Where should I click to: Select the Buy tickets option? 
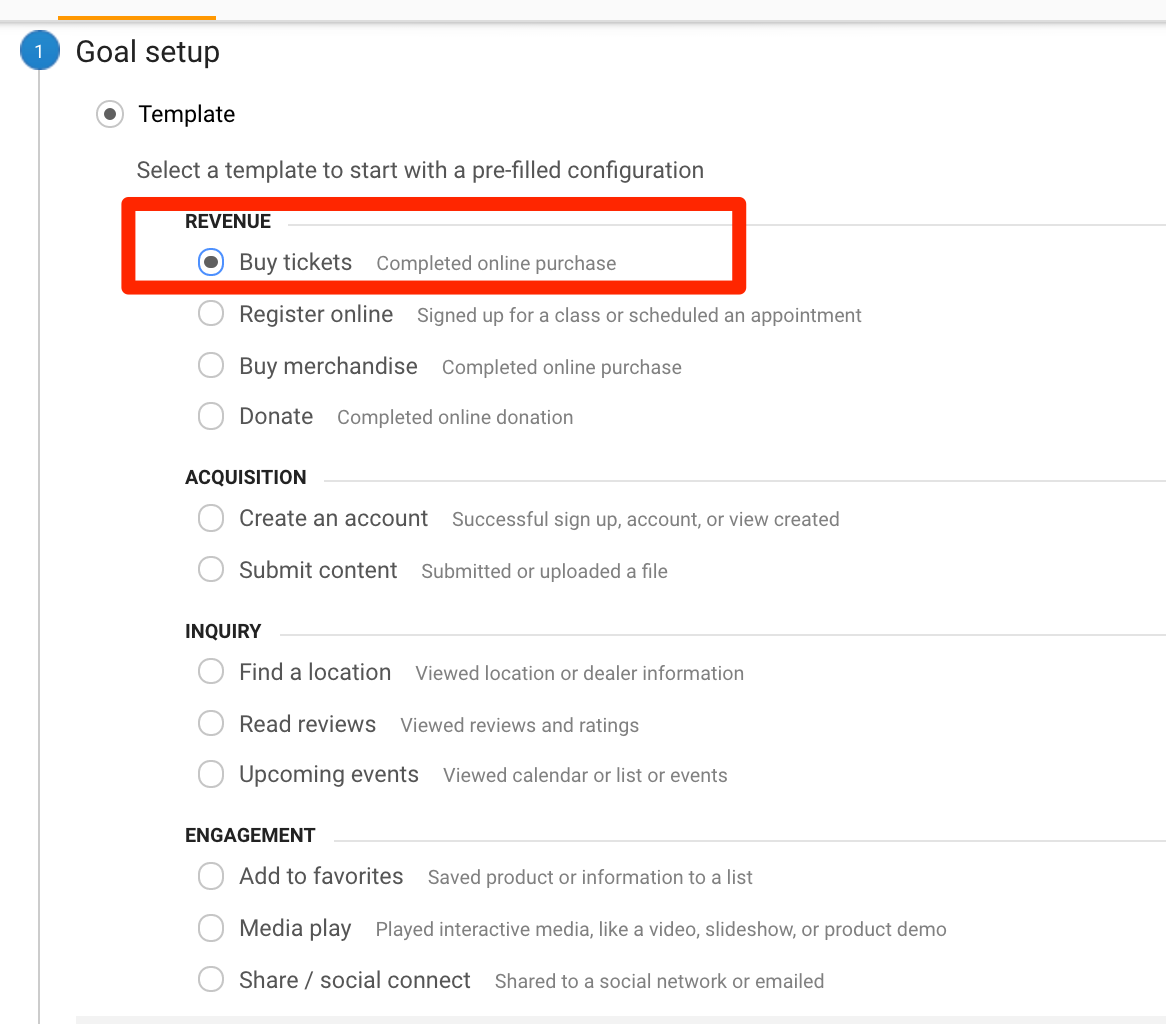[211, 262]
